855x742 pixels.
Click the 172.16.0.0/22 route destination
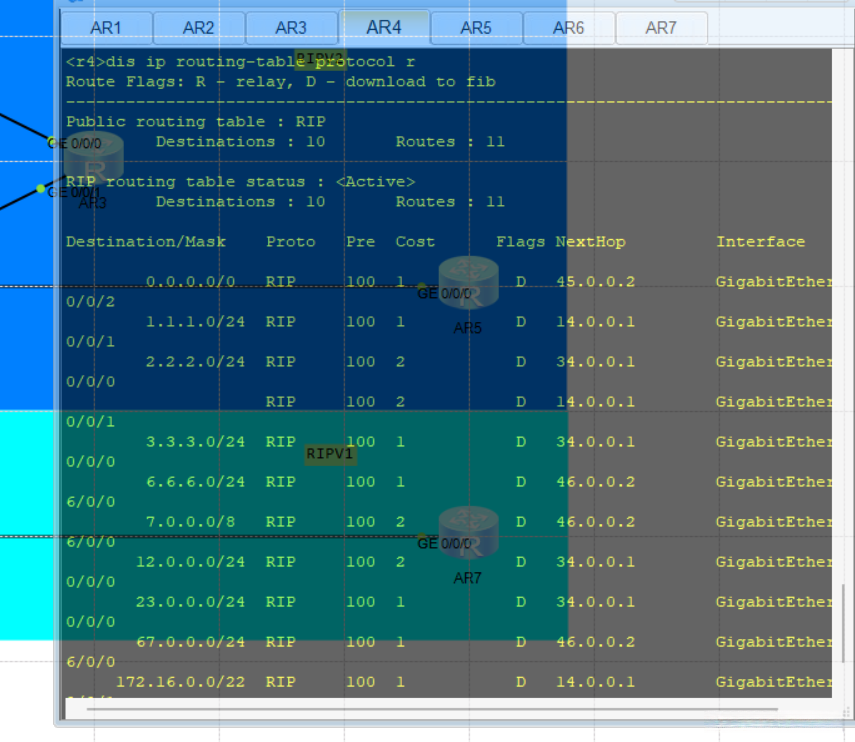[x=180, y=682]
